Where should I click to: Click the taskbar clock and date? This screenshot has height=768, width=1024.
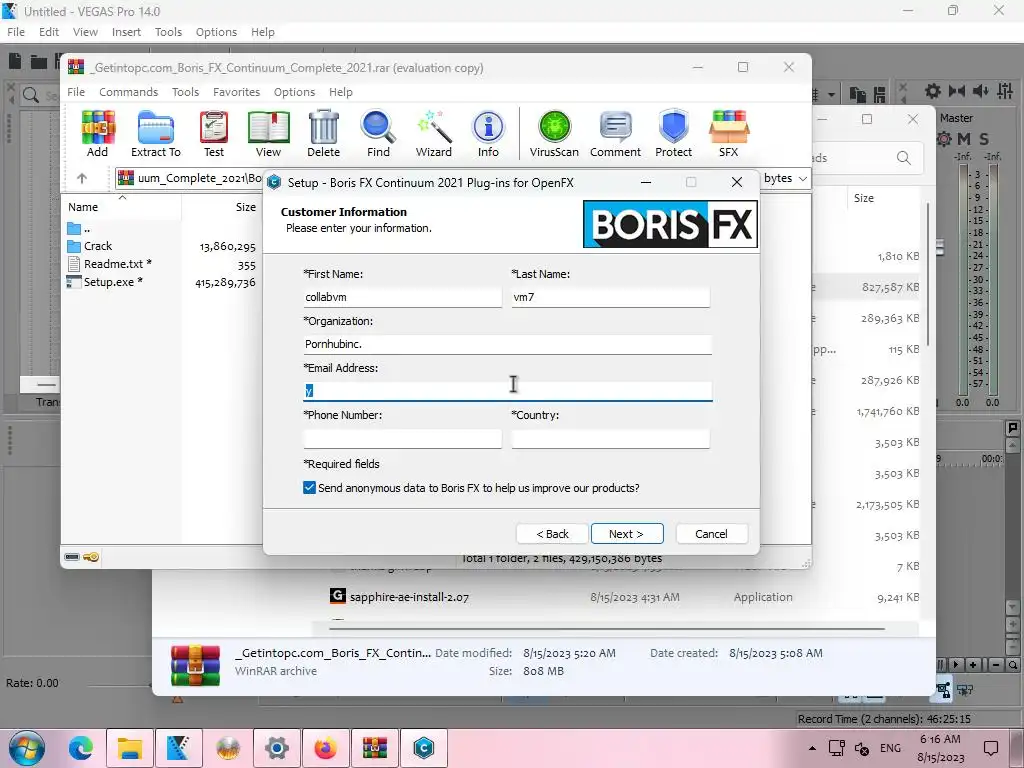pos(940,748)
